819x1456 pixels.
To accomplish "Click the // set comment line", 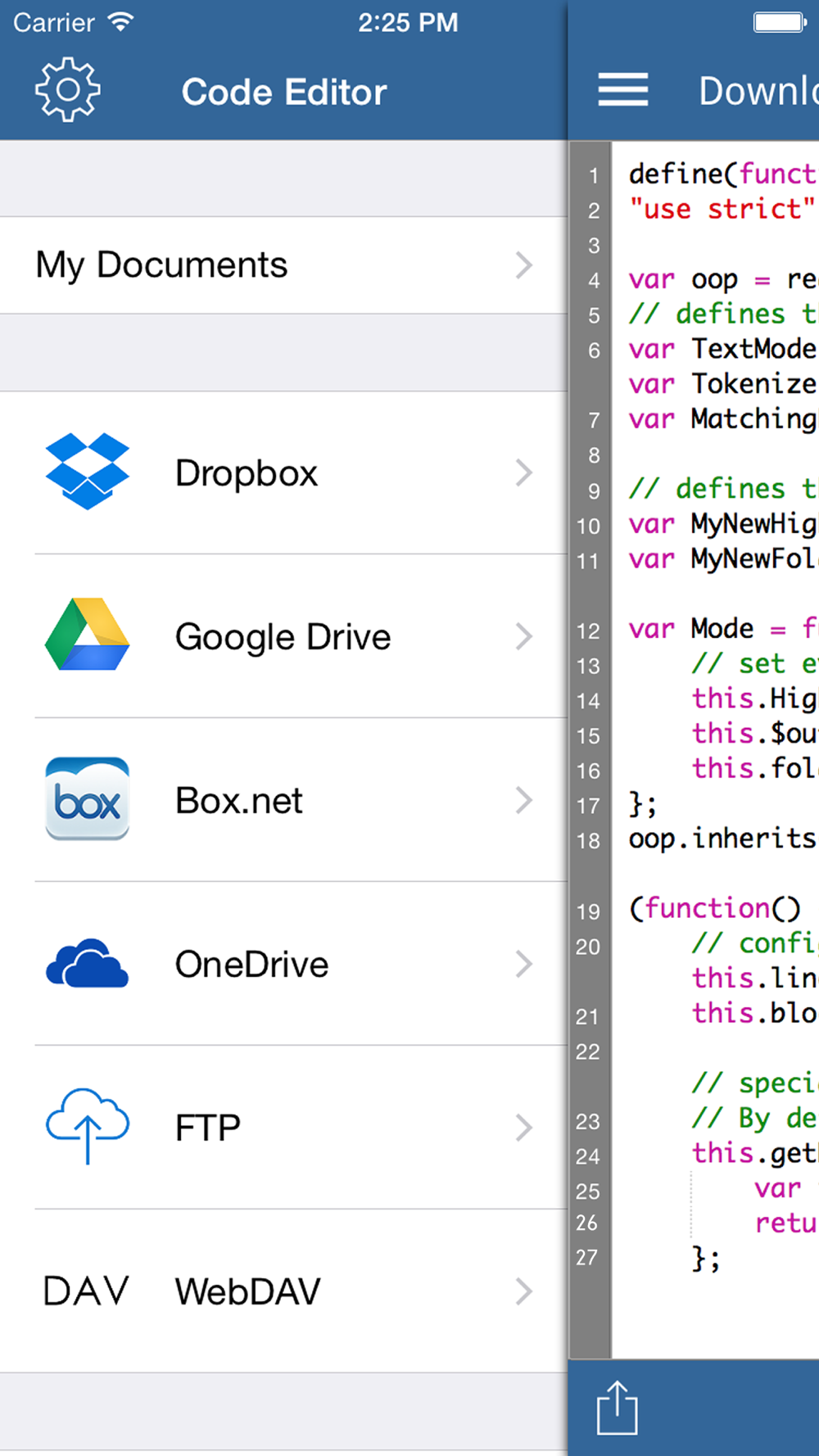I will (755, 663).
